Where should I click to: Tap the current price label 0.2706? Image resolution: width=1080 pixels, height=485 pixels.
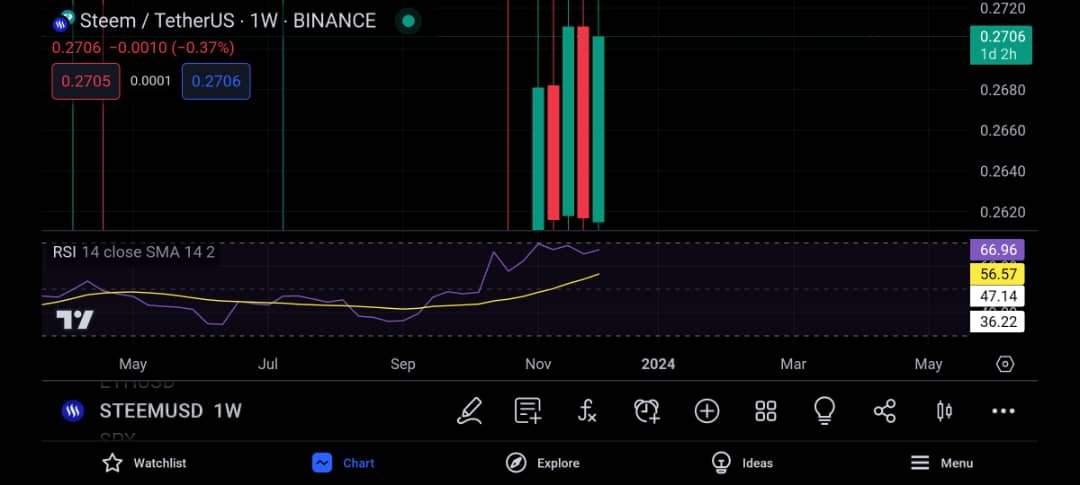tap(1001, 44)
